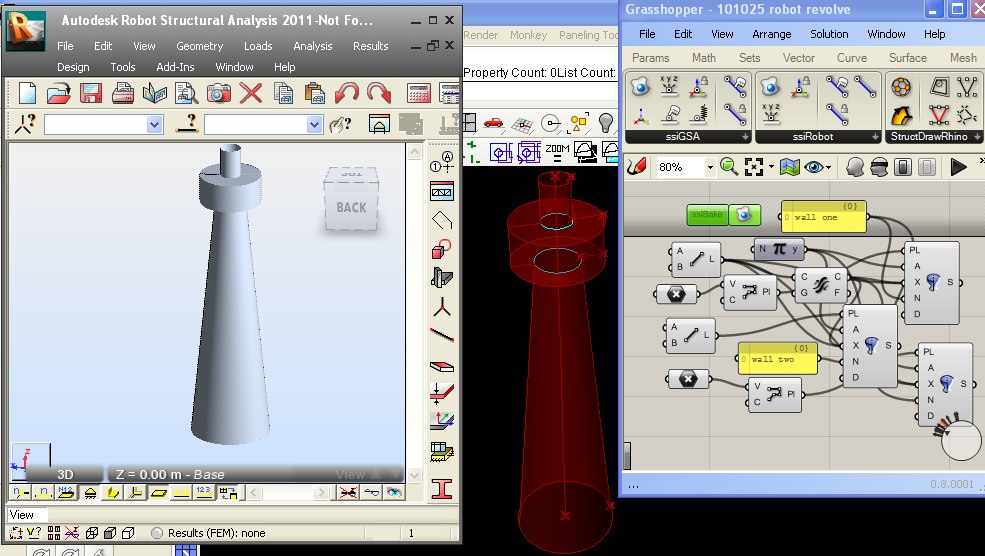Open node selection dropdown in Robot
The height and width of the screenshot is (556, 985).
(155, 124)
